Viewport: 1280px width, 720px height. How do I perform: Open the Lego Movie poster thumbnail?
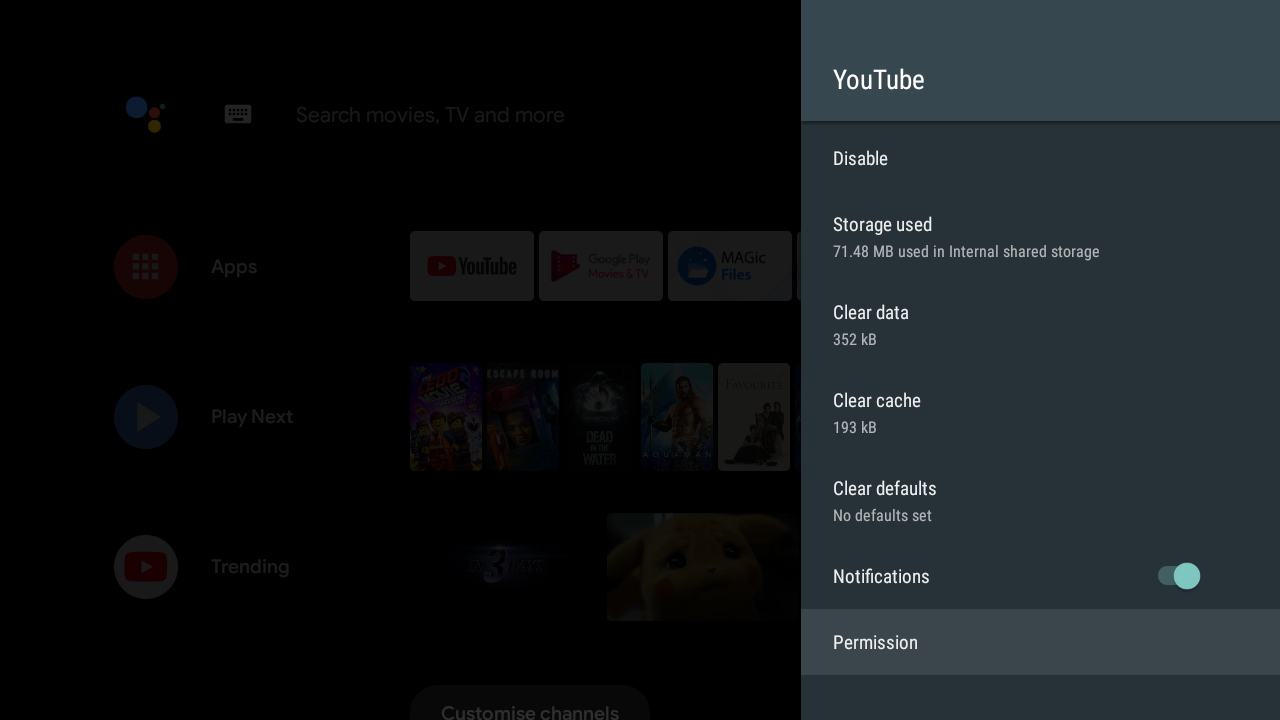(446, 417)
